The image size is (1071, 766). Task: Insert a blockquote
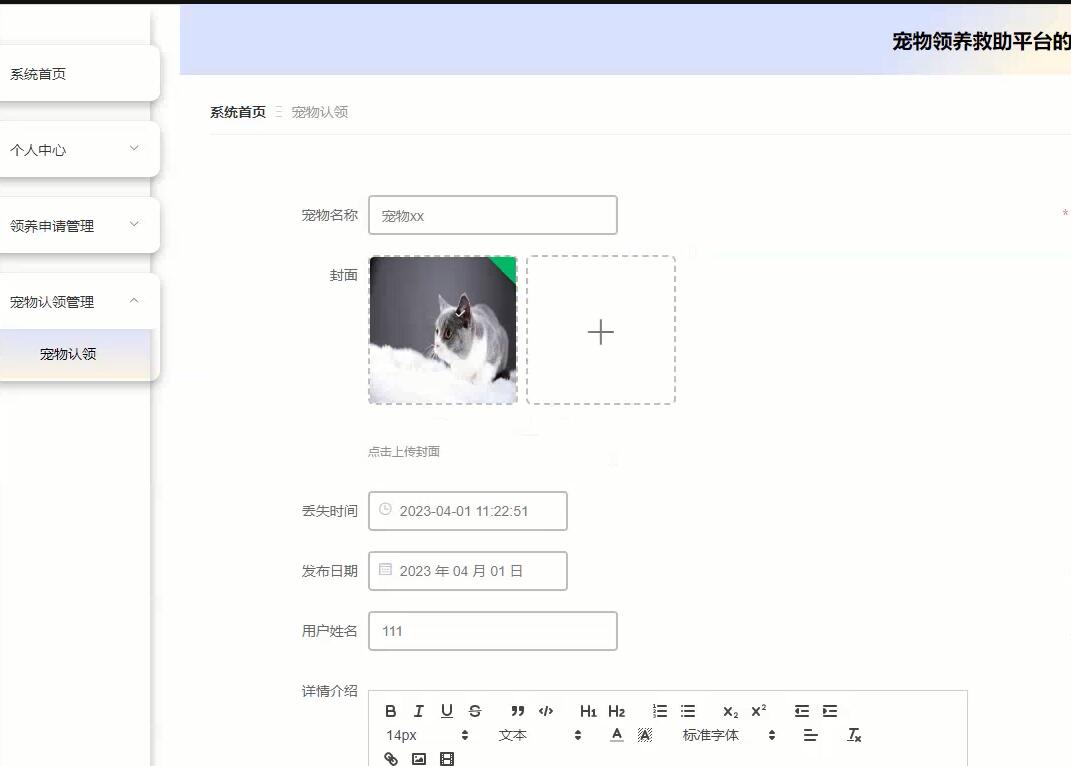point(517,711)
